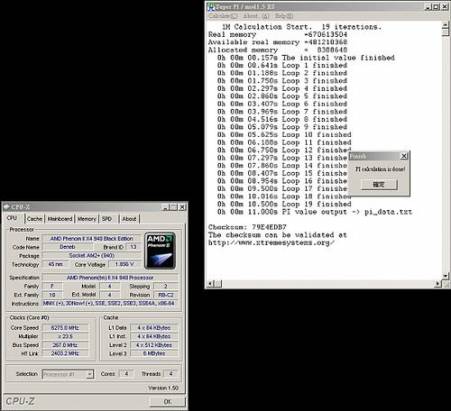Viewport: 451px width, 411px height.
Task: Open the About menu in Super PI
Action: point(256,16)
